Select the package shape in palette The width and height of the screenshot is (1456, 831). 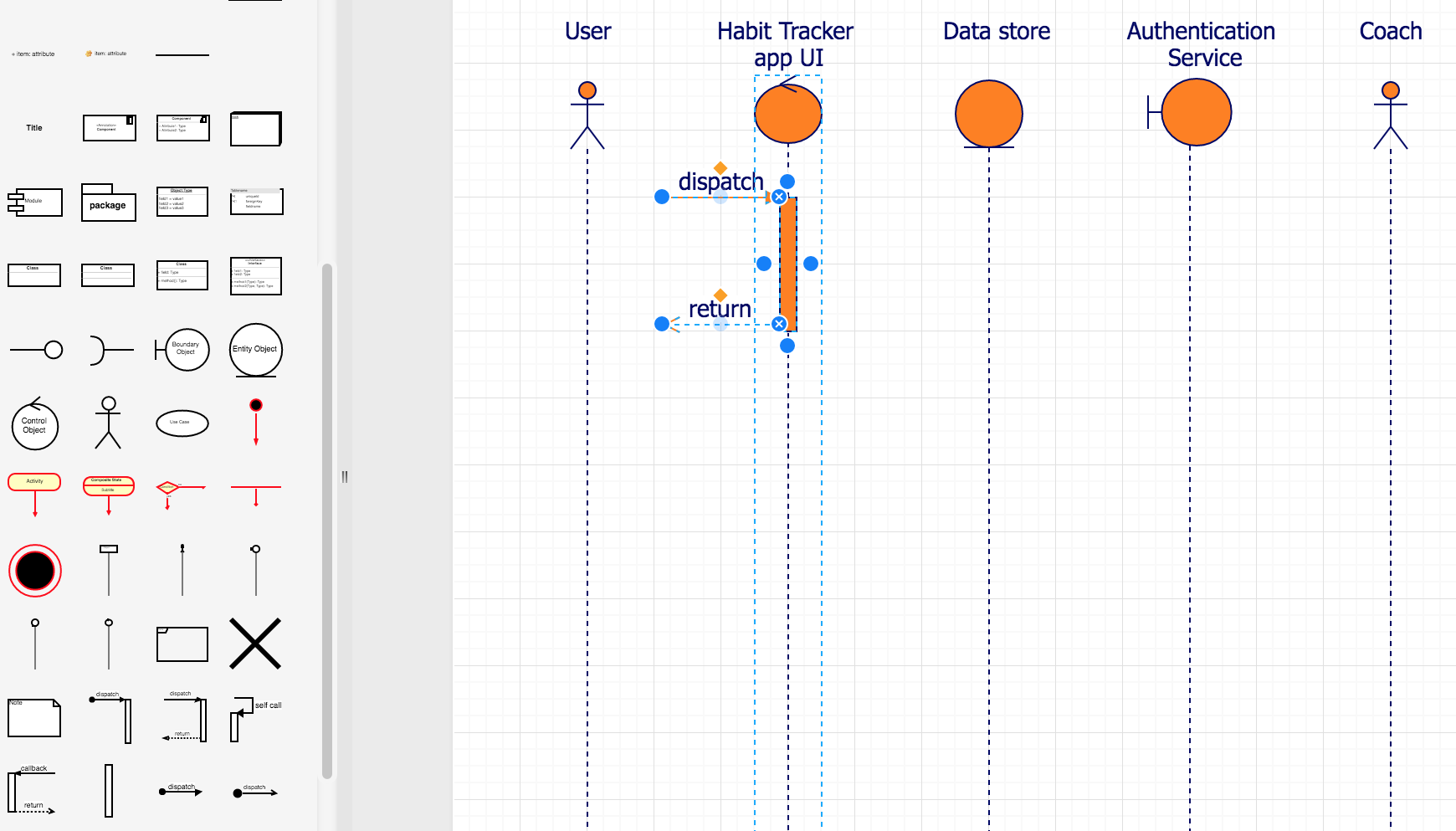coord(108,203)
